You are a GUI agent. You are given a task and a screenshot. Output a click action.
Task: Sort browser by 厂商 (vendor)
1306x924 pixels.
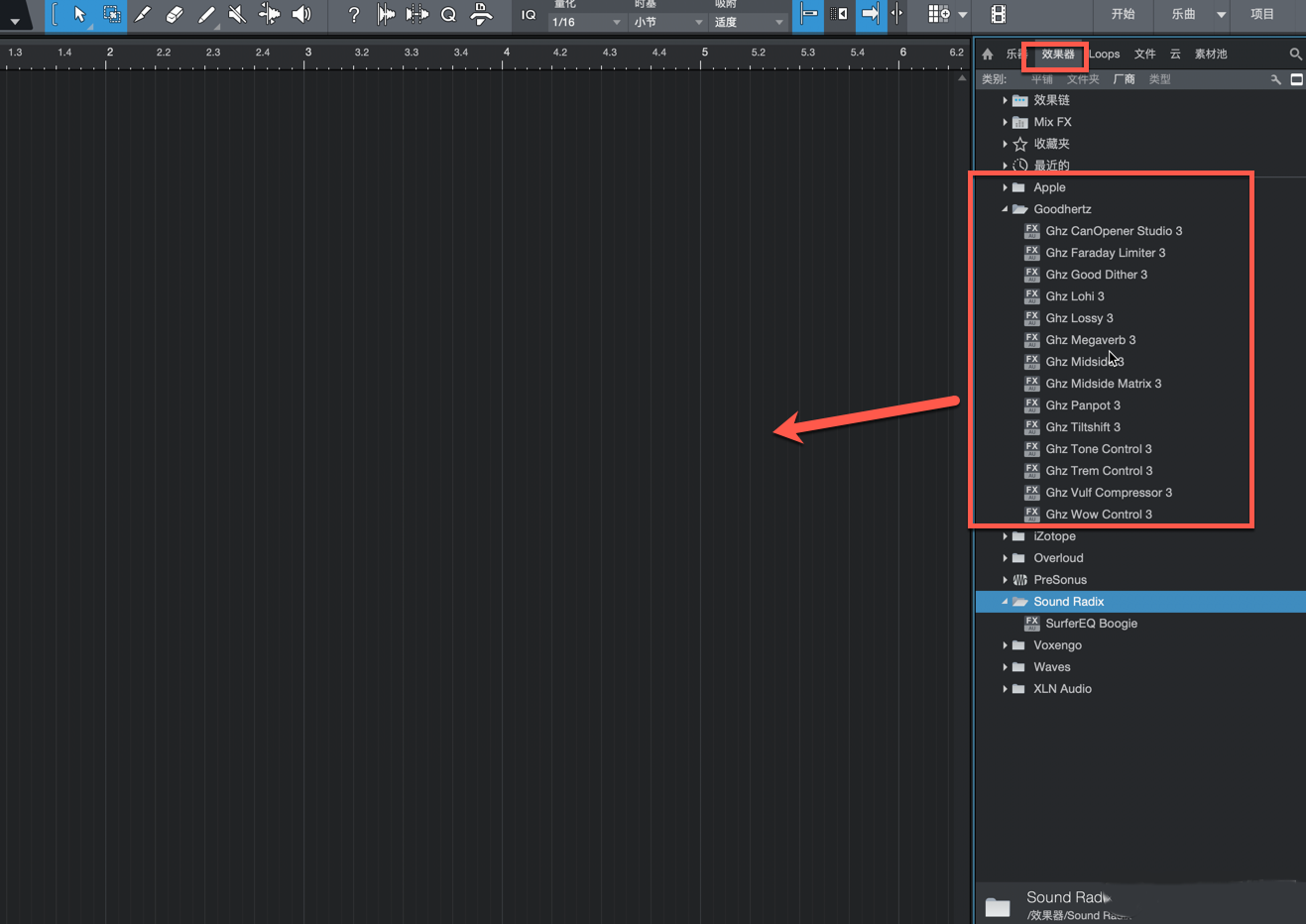pos(1124,79)
